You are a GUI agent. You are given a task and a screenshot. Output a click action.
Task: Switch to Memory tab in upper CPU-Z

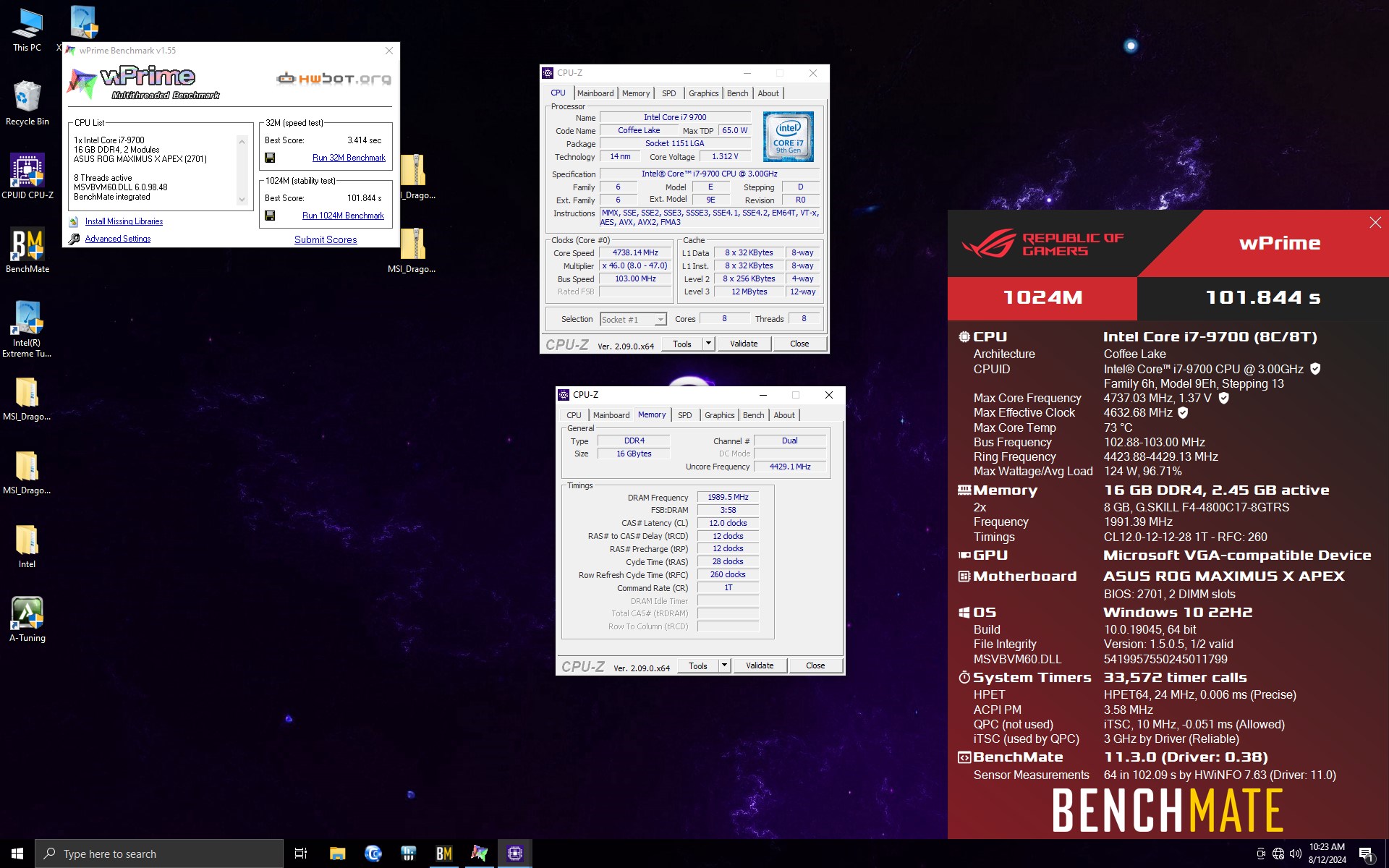tap(636, 93)
